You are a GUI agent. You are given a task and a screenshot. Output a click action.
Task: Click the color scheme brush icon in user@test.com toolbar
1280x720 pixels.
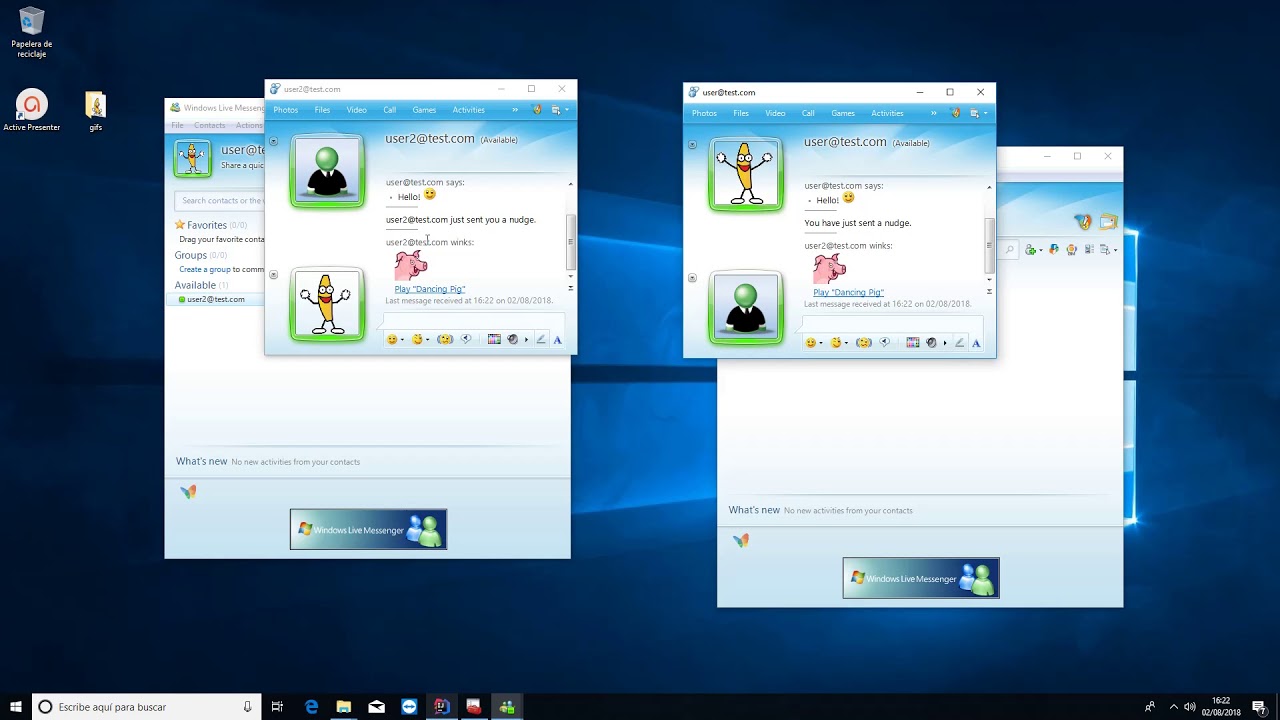[x=956, y=113]
